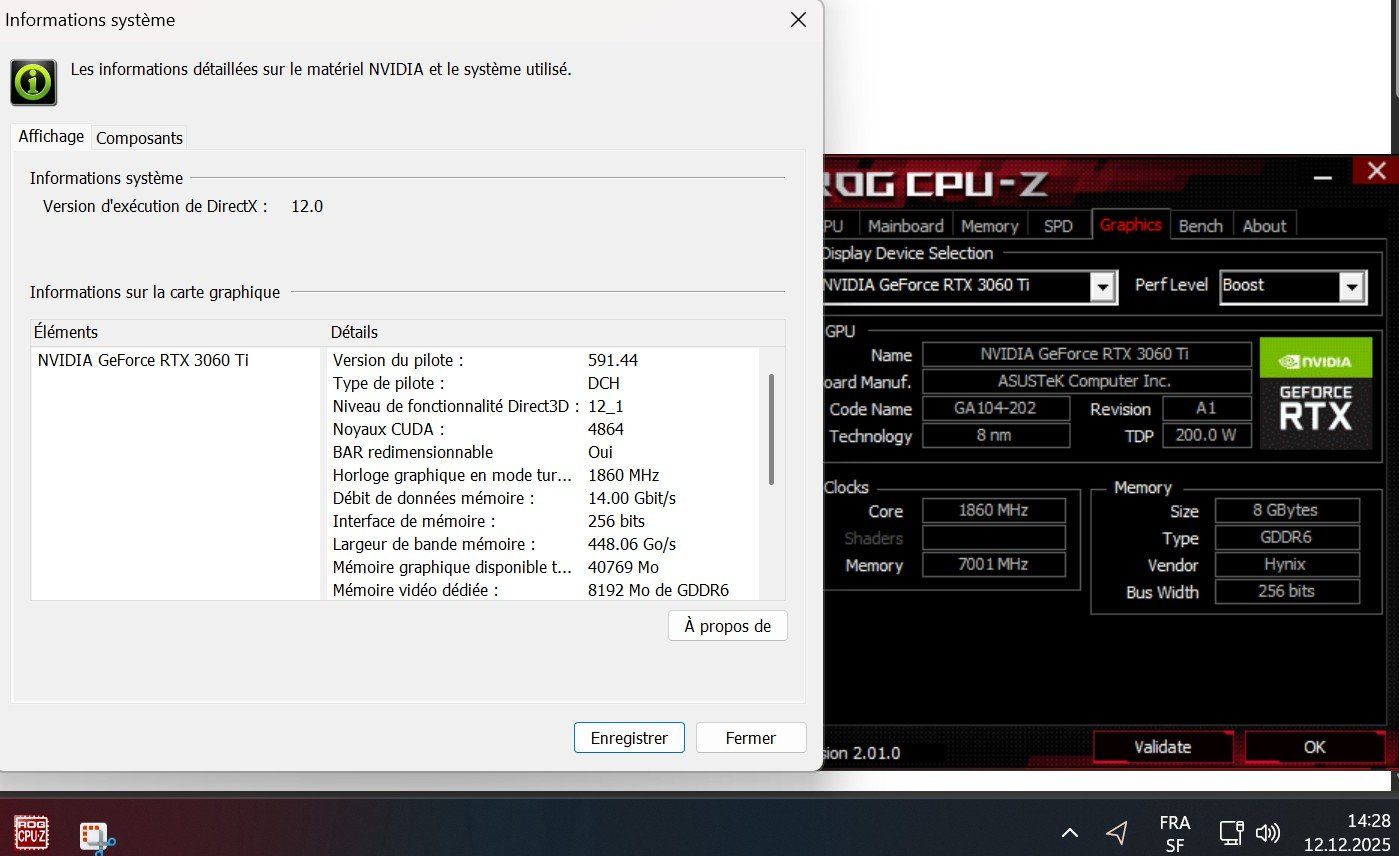Open the Snipping Tool taskbar icon
This screenshot has height=856, width=1399.
tap(97, 837)
